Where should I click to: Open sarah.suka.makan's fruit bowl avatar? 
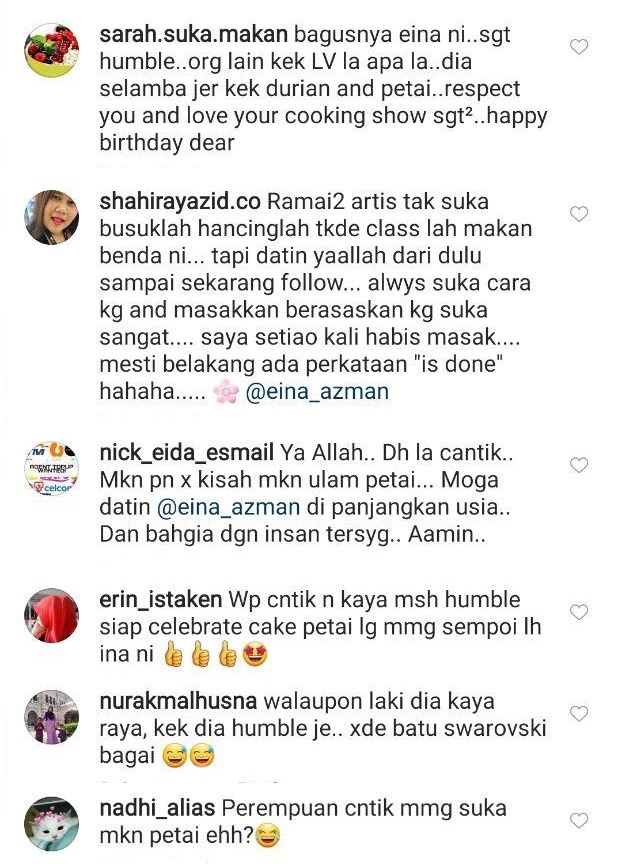pos(52,51)
